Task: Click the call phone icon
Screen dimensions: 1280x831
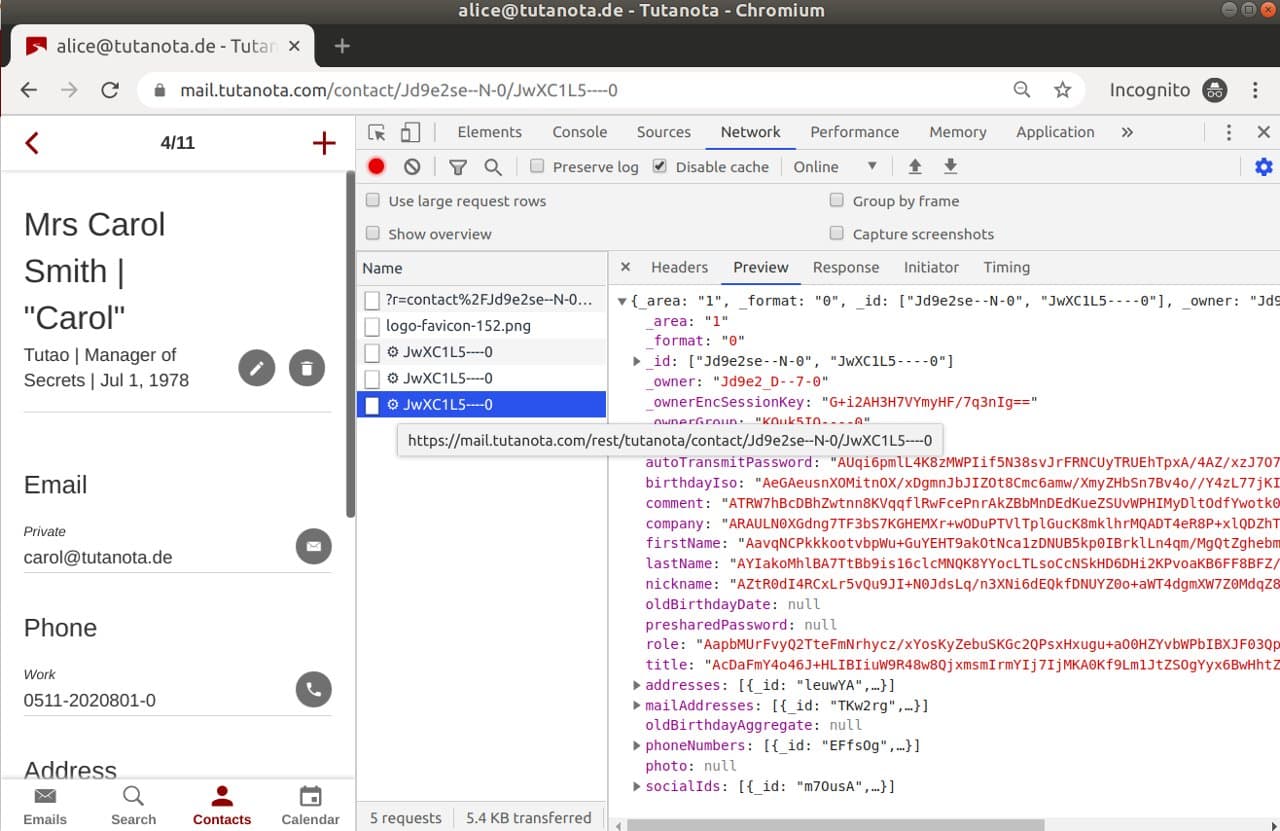Action: pos(313,689)
